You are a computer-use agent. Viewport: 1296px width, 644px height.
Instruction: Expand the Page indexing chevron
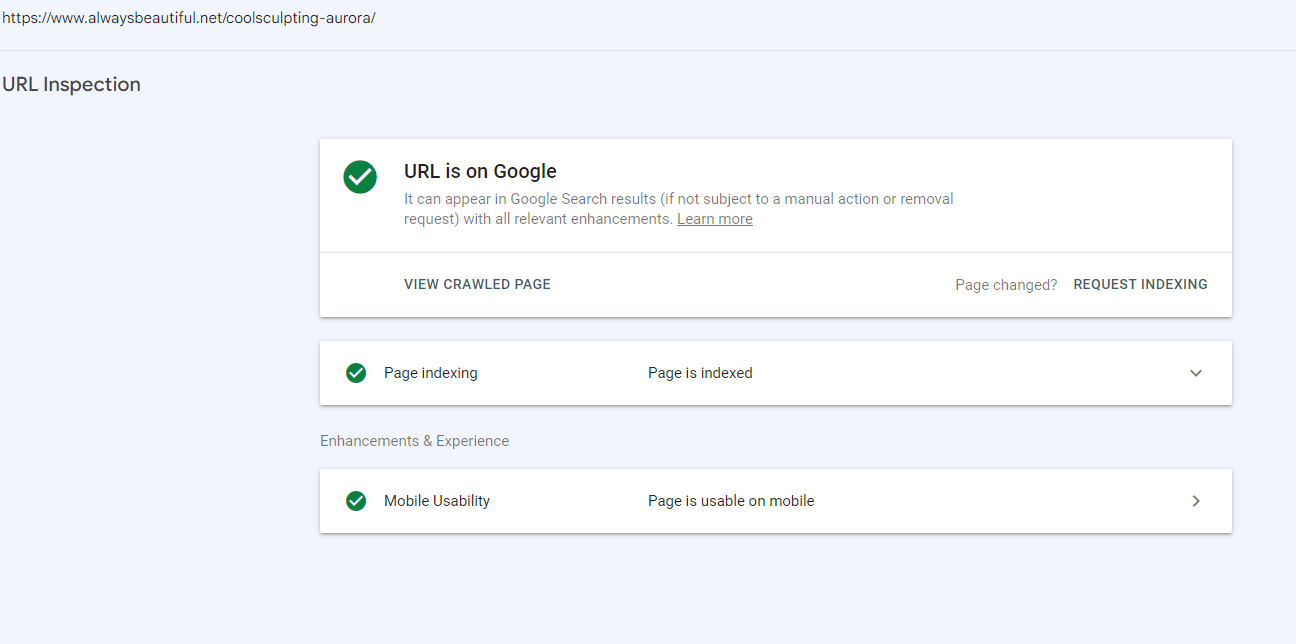(x=1196, y=373)
